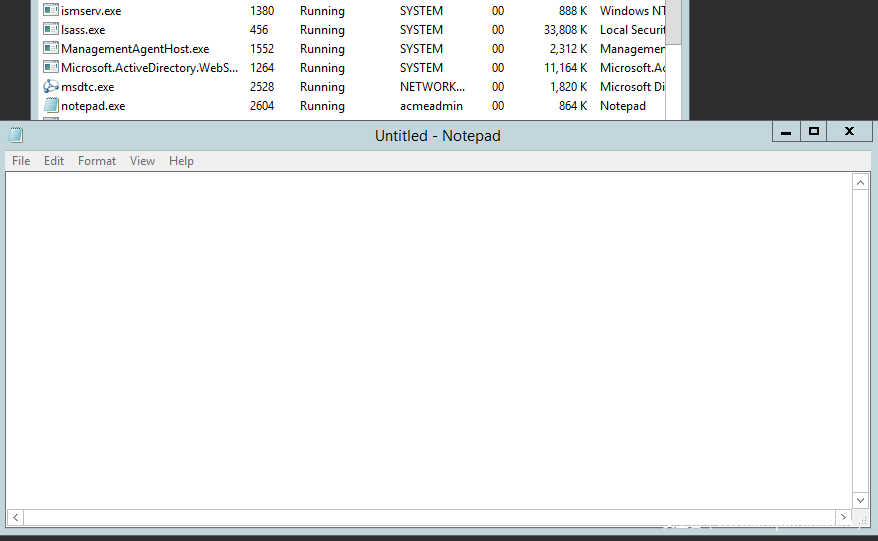Viewport: 878px width, 541px height.
Task: Open the Help menu in Notepad
Action: (x=181, y=161)
